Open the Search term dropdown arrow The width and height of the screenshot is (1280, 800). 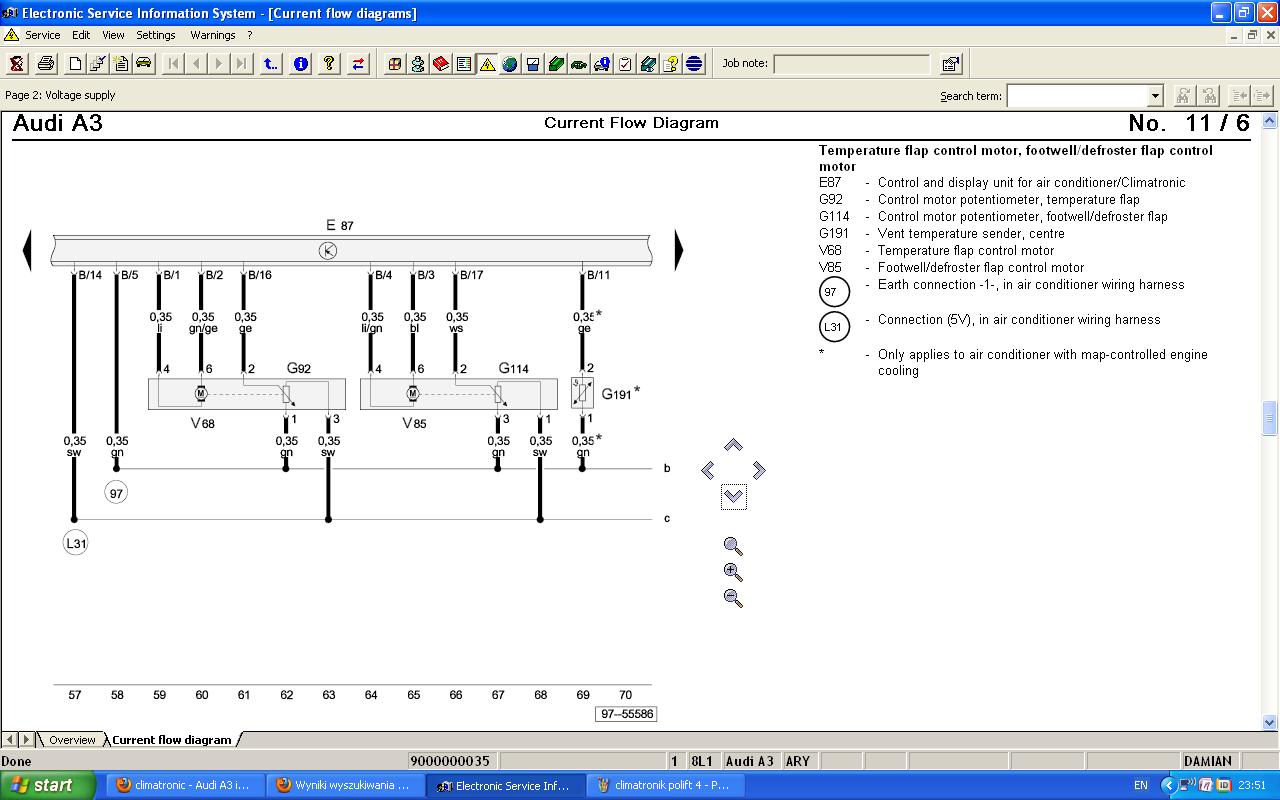pos(1156,96)
